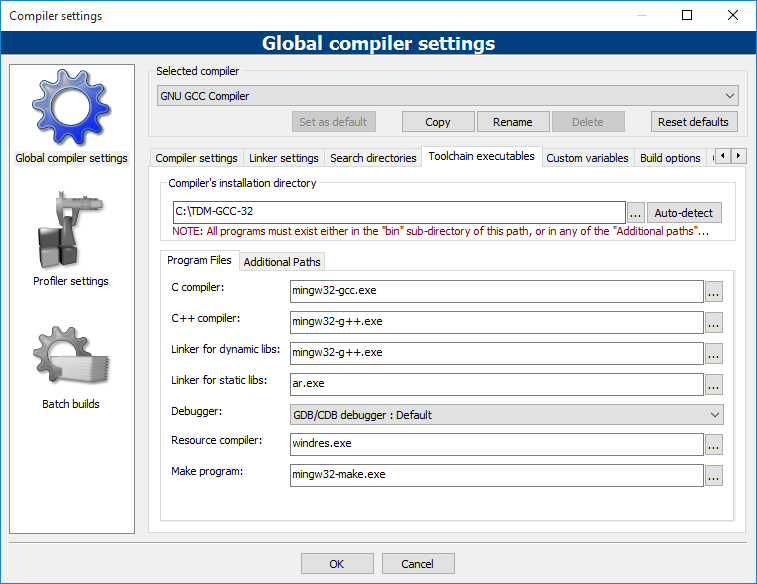
Task: Open the Additional Paths tab
Action: pyautogui.click(x=282, y=262)
